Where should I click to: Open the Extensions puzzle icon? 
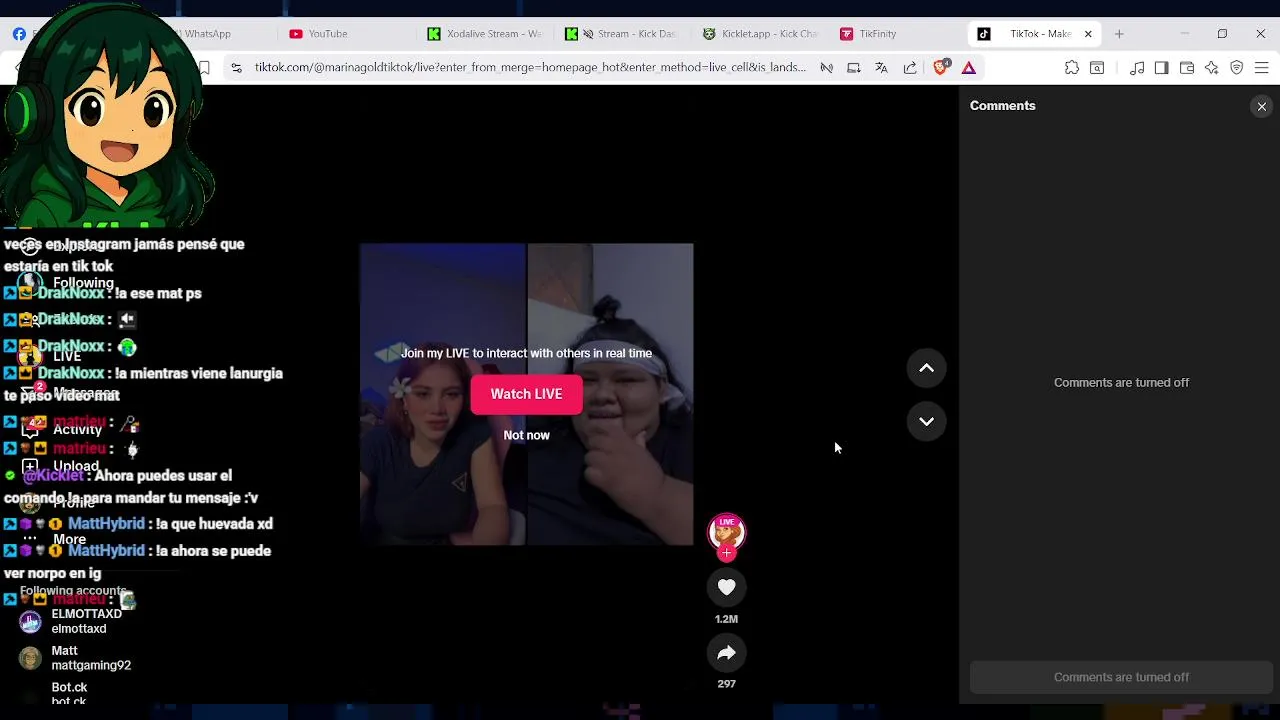tap(1072, 68)
